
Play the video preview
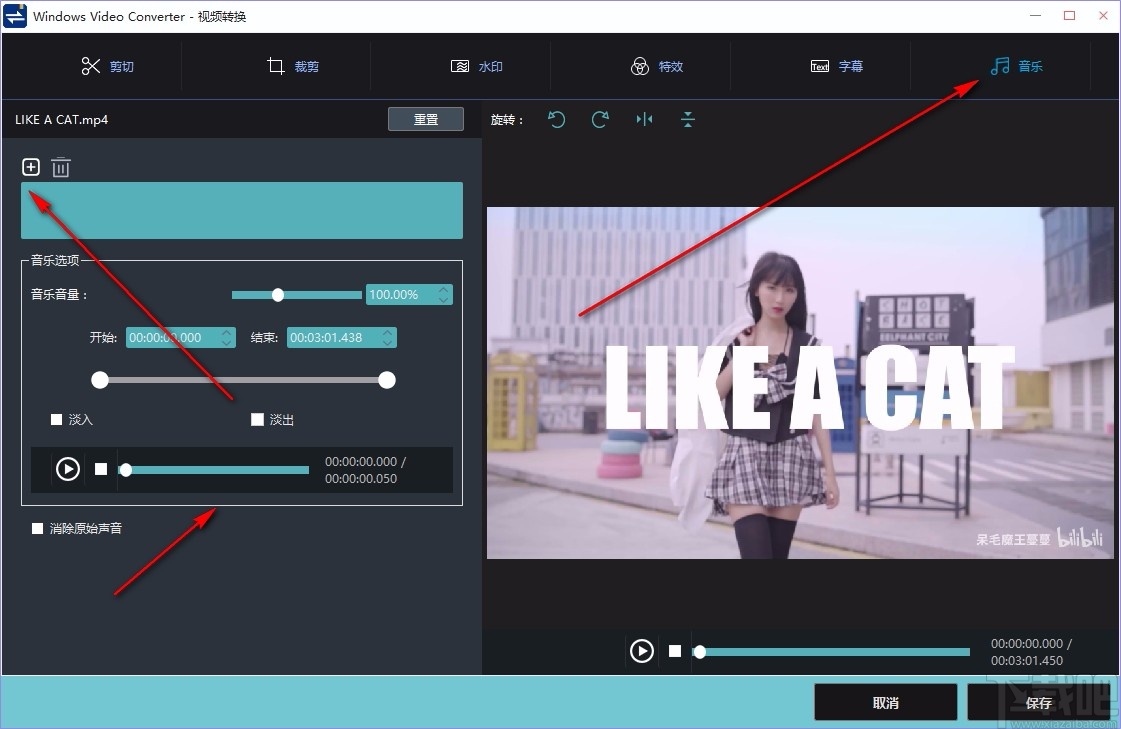(x=642, y=650)
